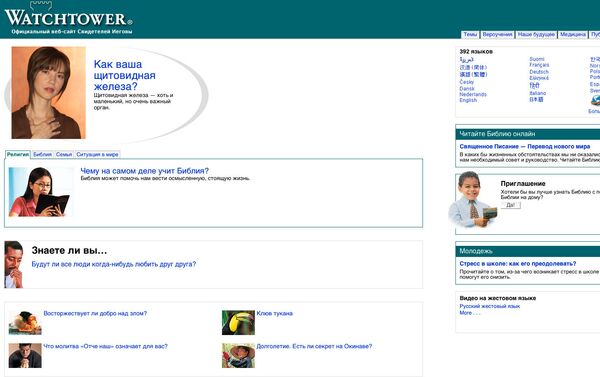The image size is (600, 377).
Task: Open the woman touching neck thumbnail
Action: [49, 93]
